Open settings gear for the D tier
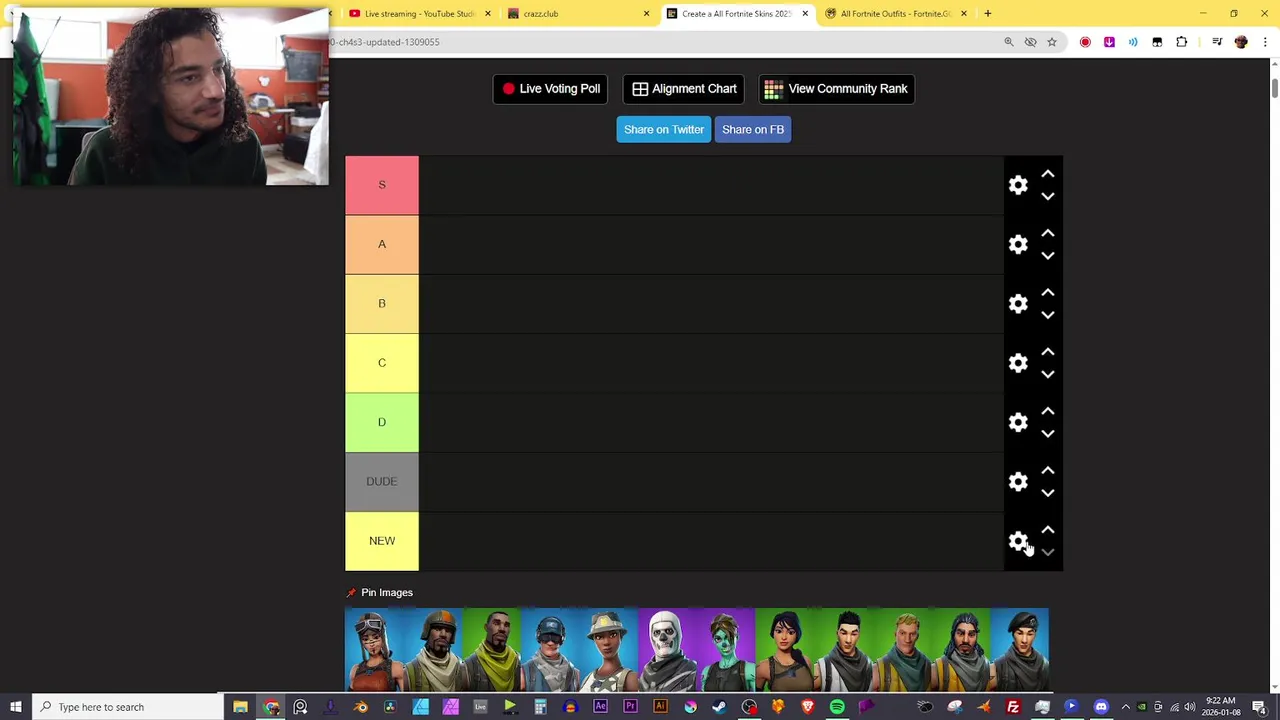 coord(1018,422)
